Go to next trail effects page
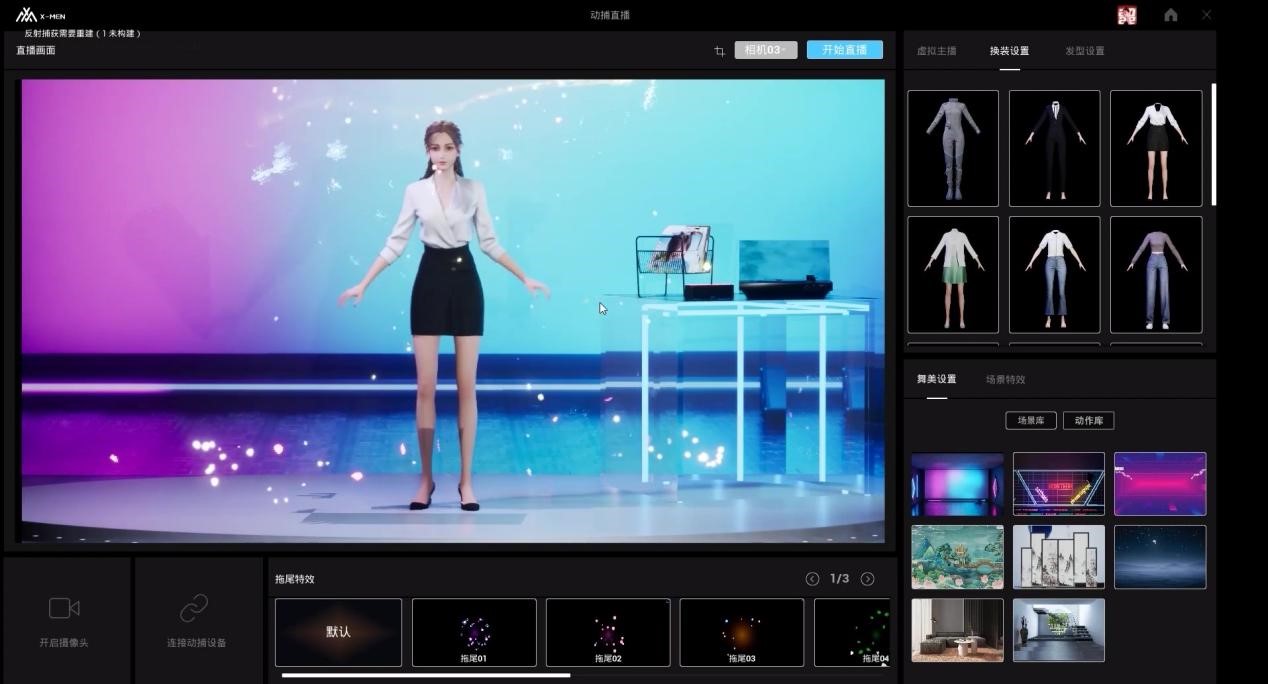Screen dimensions: 1268x684 click(x=867, y=579)
